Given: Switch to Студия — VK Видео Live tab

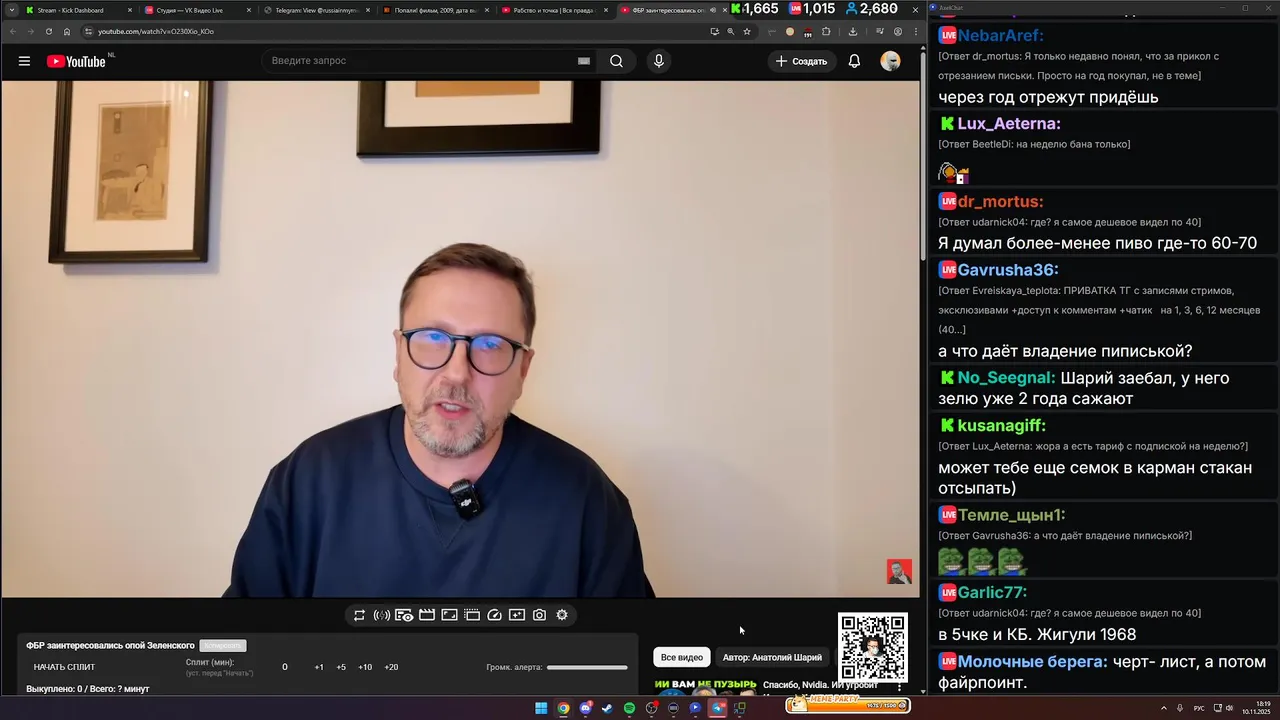Looking at the screenshot, I should pos(196,10).
